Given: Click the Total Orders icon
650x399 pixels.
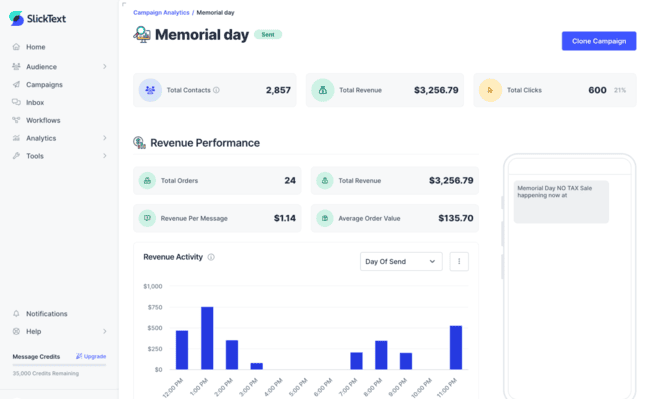Looking at the screenshot, I should pos(147,180).
